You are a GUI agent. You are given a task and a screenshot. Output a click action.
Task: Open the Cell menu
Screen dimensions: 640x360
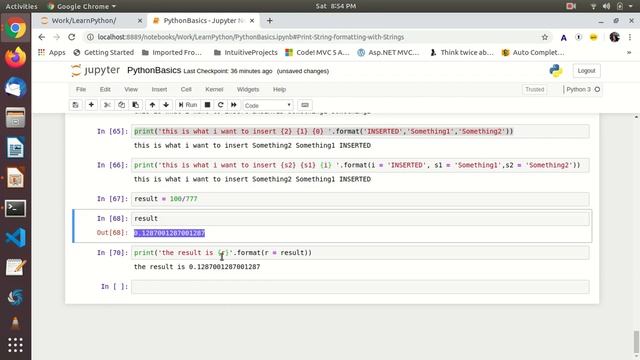(x=186, y=89)
